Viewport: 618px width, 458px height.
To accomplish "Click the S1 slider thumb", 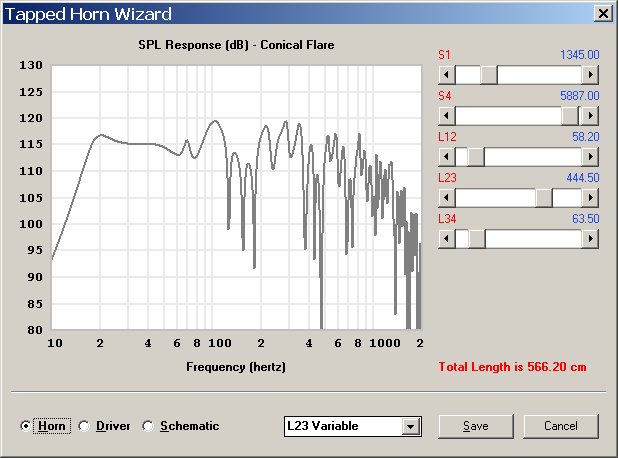I will coord(489,75).
